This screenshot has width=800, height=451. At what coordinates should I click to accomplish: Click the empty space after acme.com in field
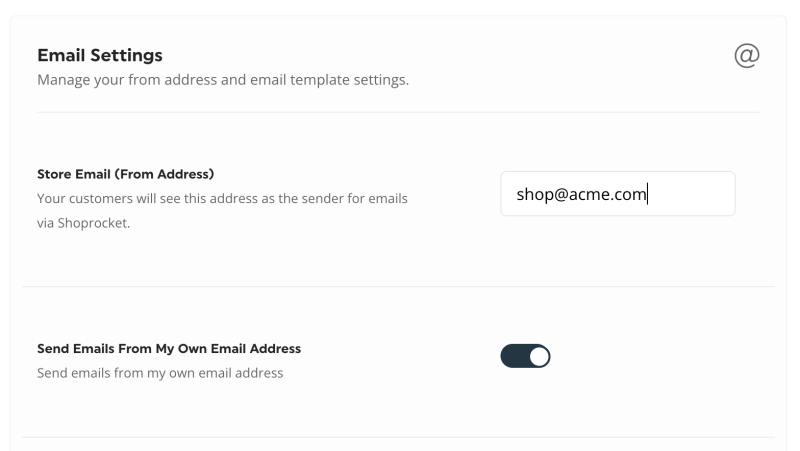(x=689, y=194)
